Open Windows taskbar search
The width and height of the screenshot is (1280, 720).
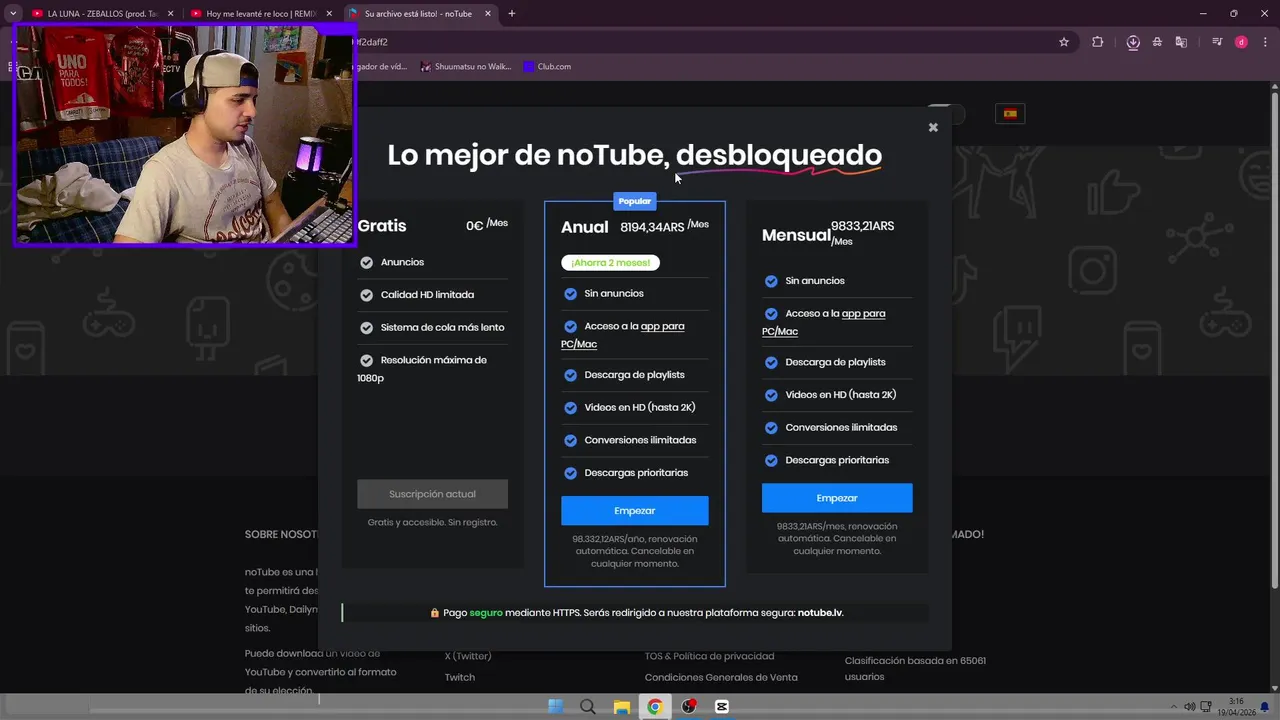click(588, 707)
